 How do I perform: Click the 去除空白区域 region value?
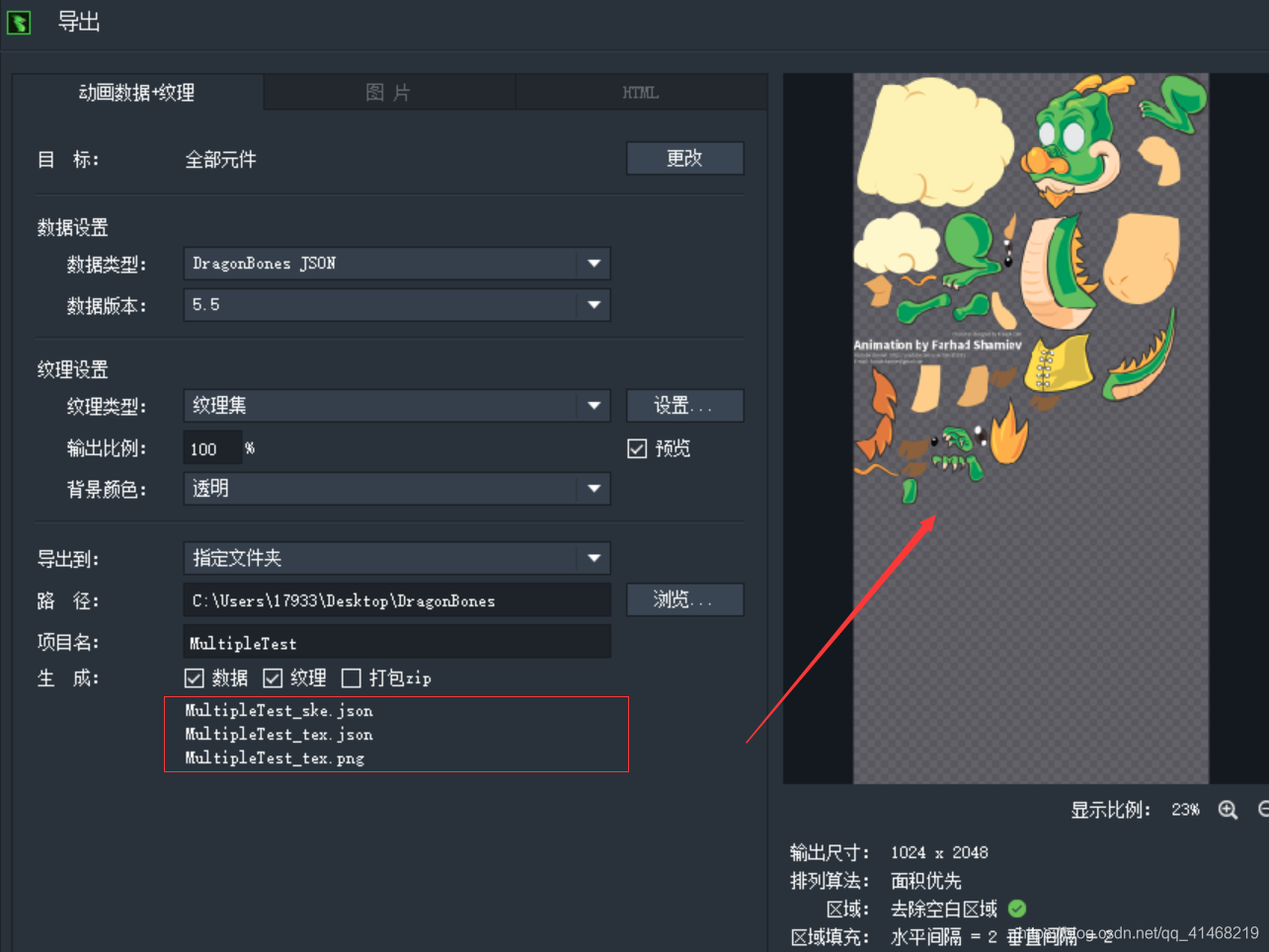(x=943, y=909)
